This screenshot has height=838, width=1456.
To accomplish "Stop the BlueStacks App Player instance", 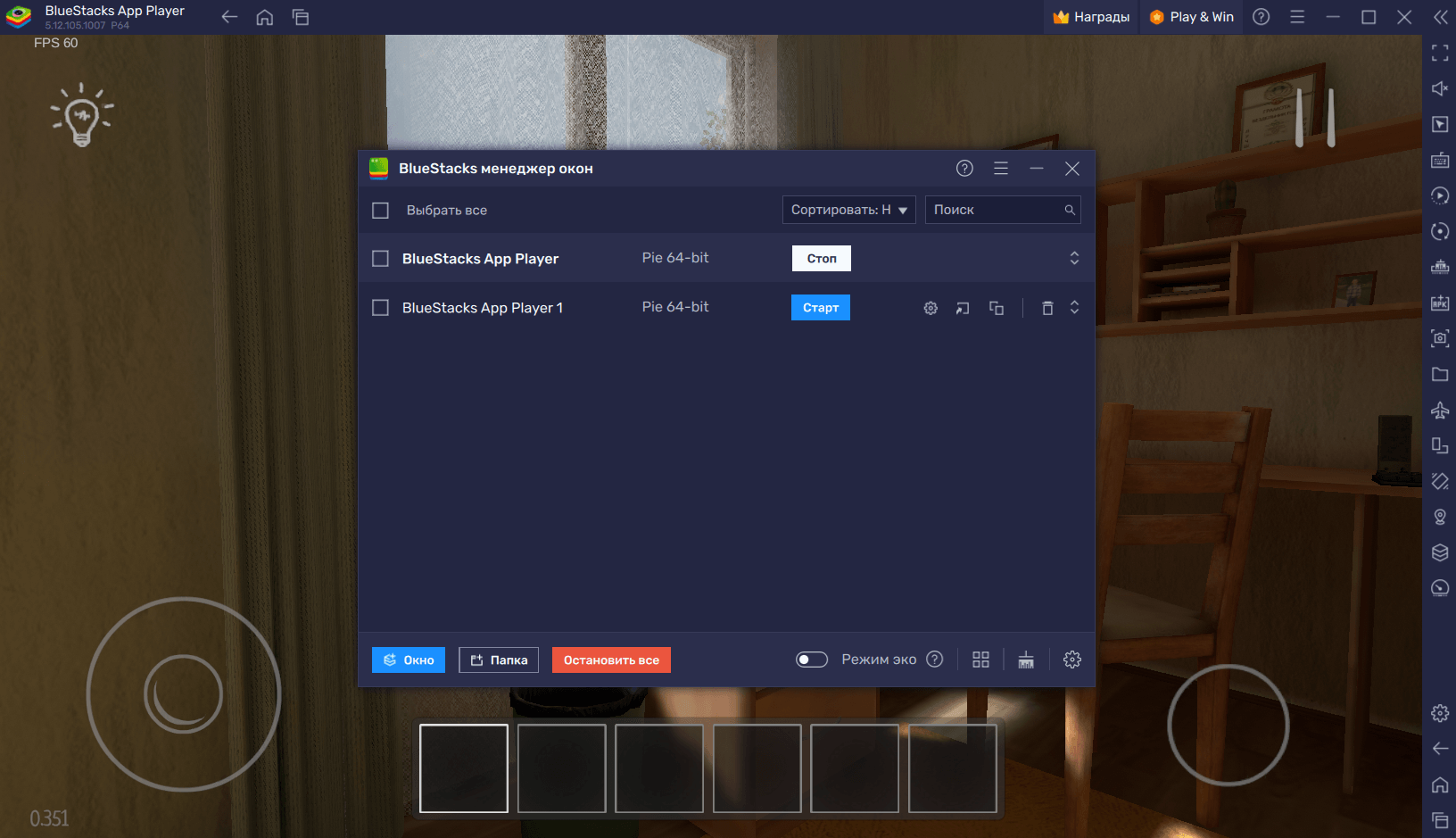I will [821, 259].
